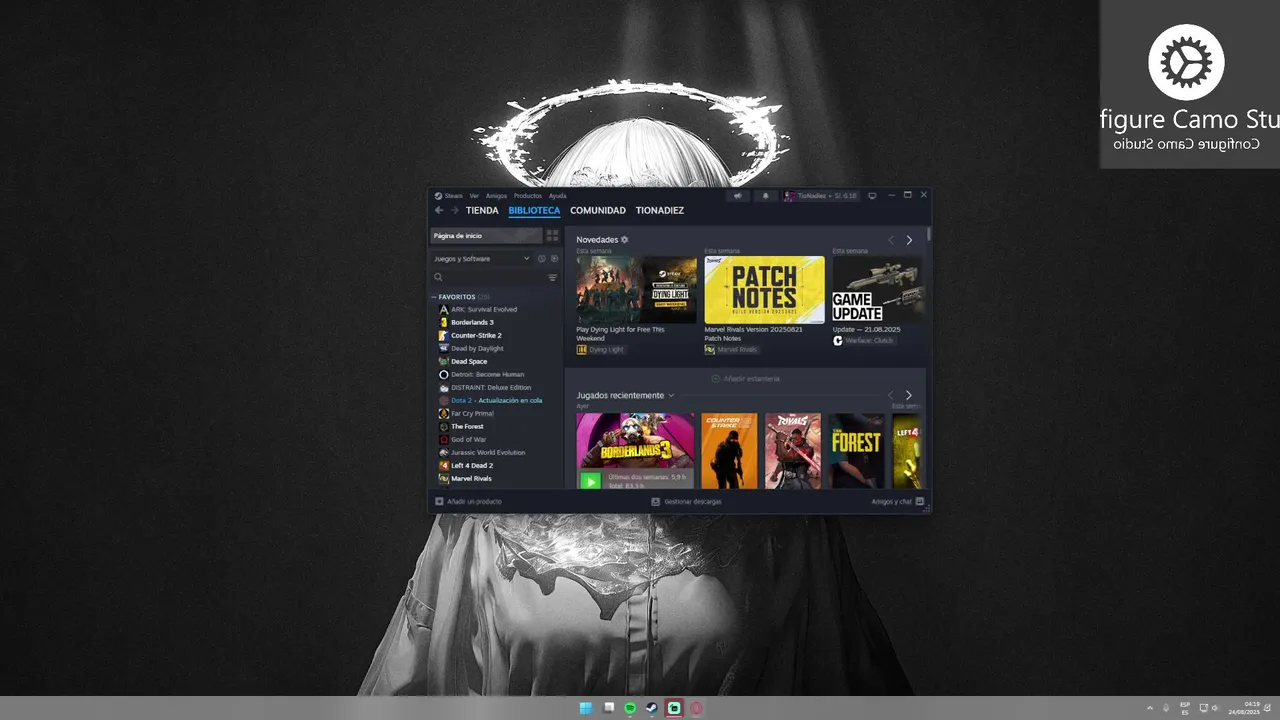
Task: Select the BIBLIOTECA tab
Action: pos(534,211)
